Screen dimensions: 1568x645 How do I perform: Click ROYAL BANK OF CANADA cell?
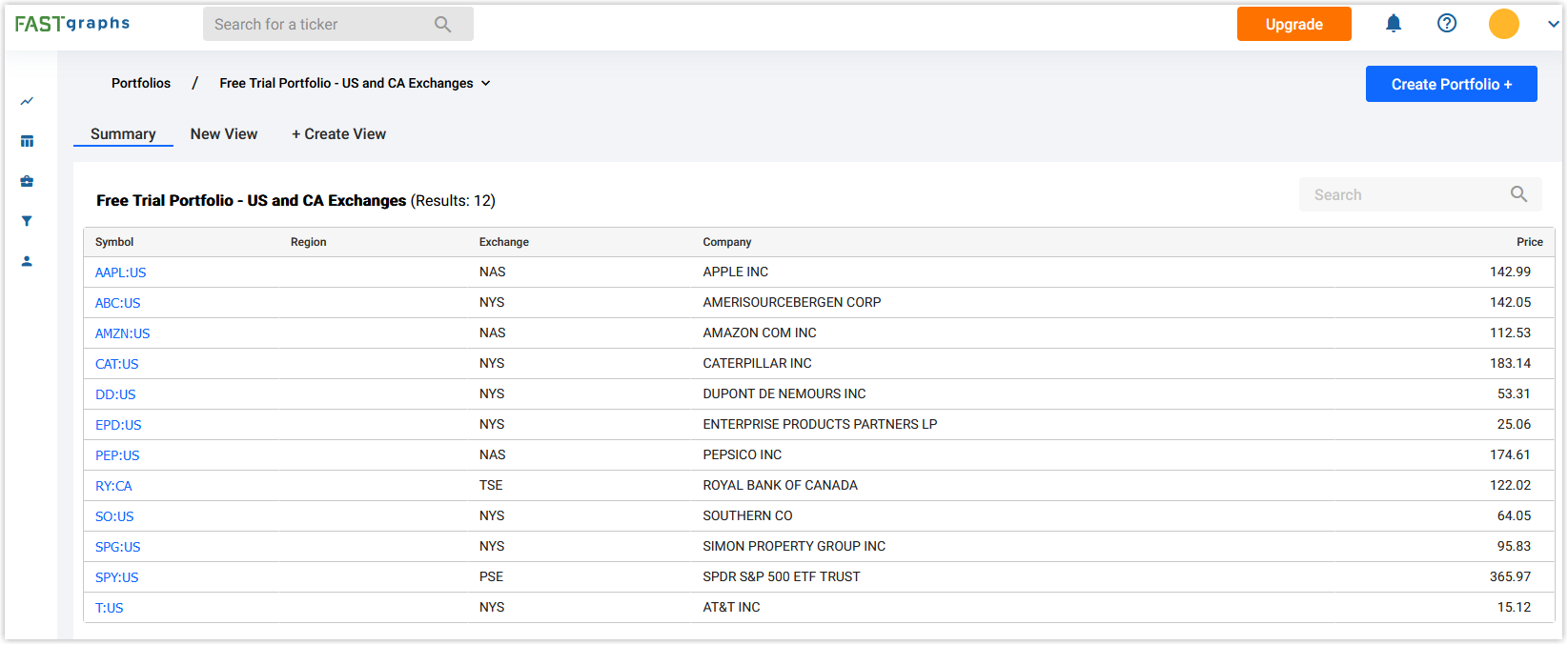[x=781, y=485]
